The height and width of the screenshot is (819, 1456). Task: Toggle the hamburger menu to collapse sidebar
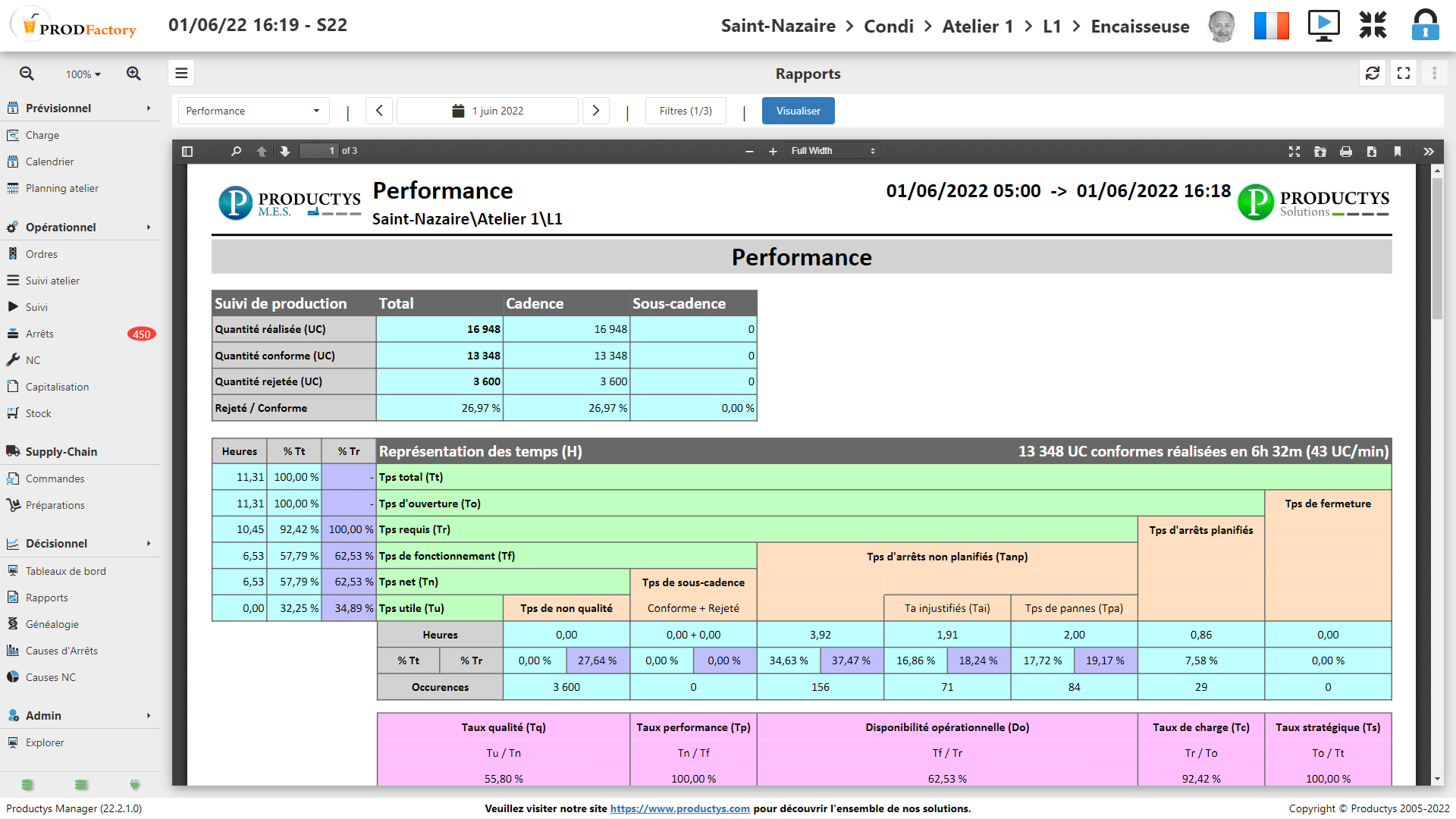pyautogui.click(x=181, y=74)
